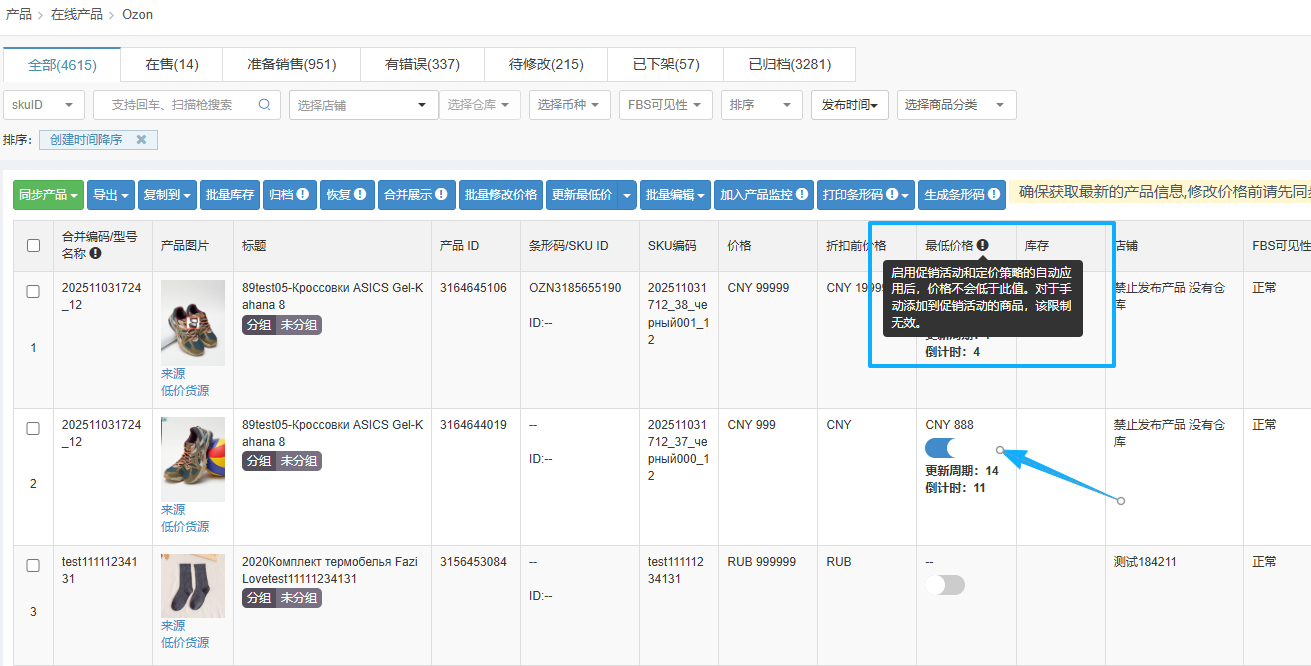Screen dimensions: 1311x666
Task: Click 批量修改价格 button
Action: [500, 195]
